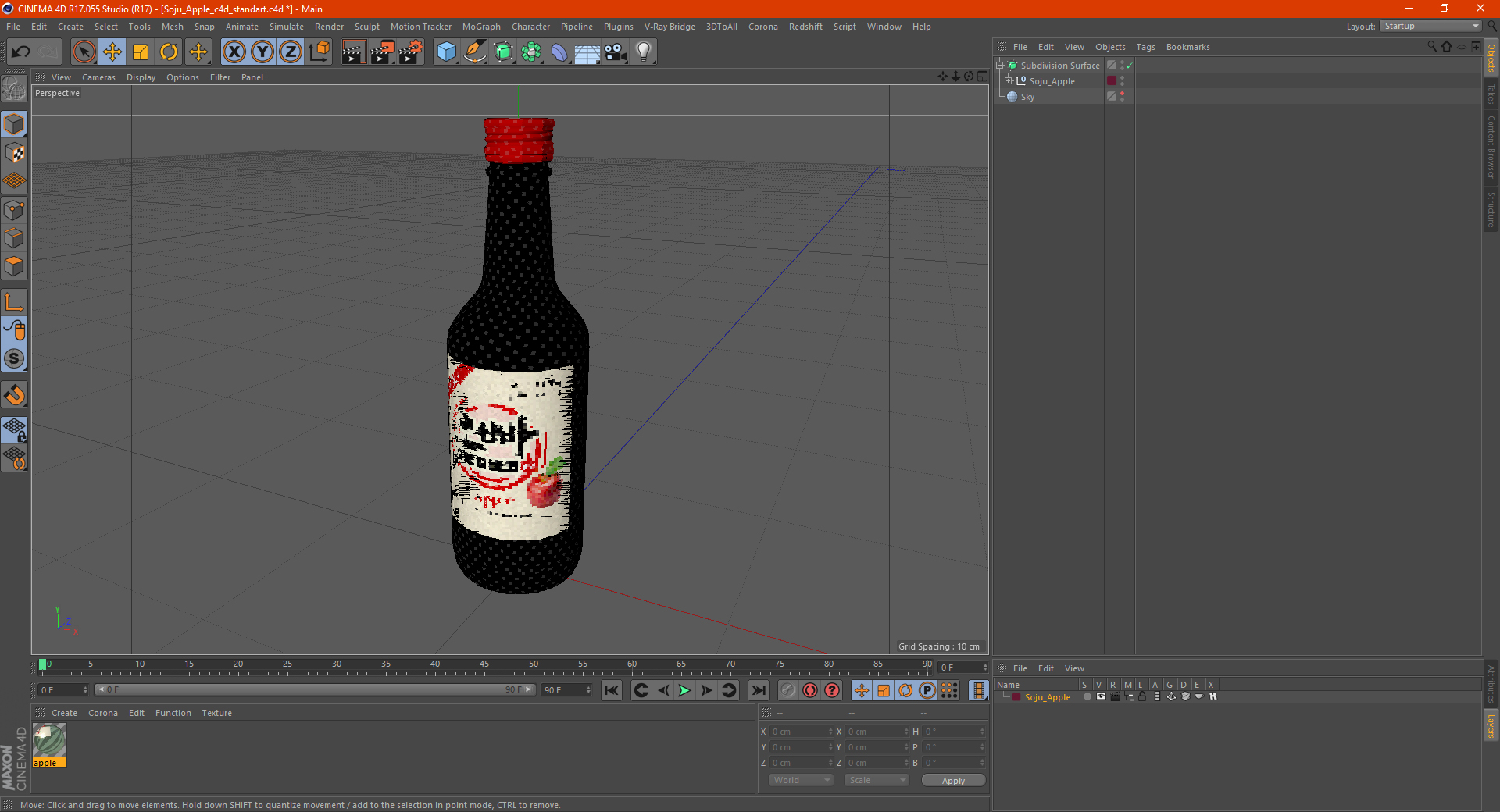Switch to the Layers side tab
This screenshot has width=1500, height=812.
pyautogui.click(x=1491, y=725)
